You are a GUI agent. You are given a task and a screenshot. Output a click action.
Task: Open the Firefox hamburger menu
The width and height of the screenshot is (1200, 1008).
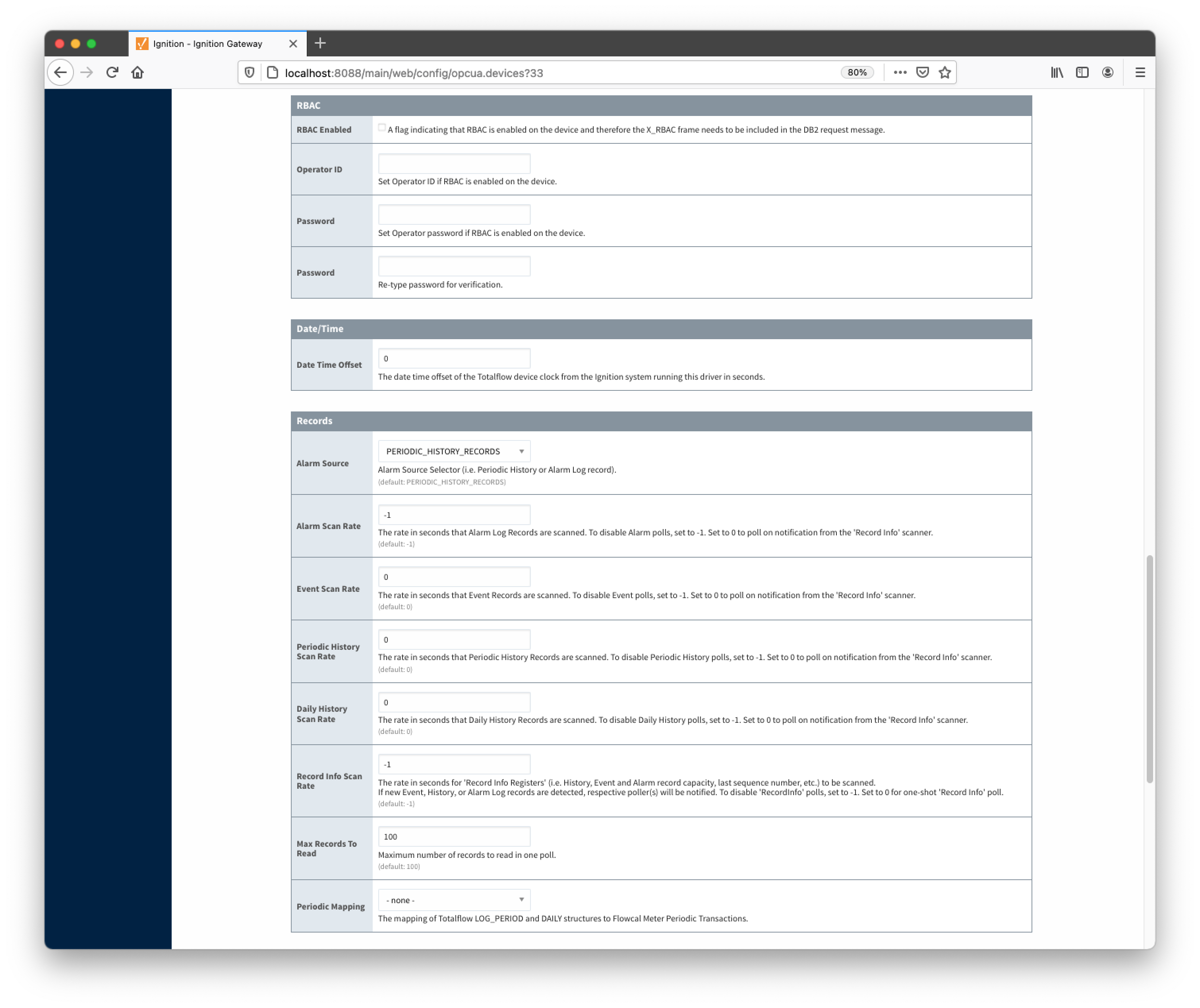tap(1140, 73)
